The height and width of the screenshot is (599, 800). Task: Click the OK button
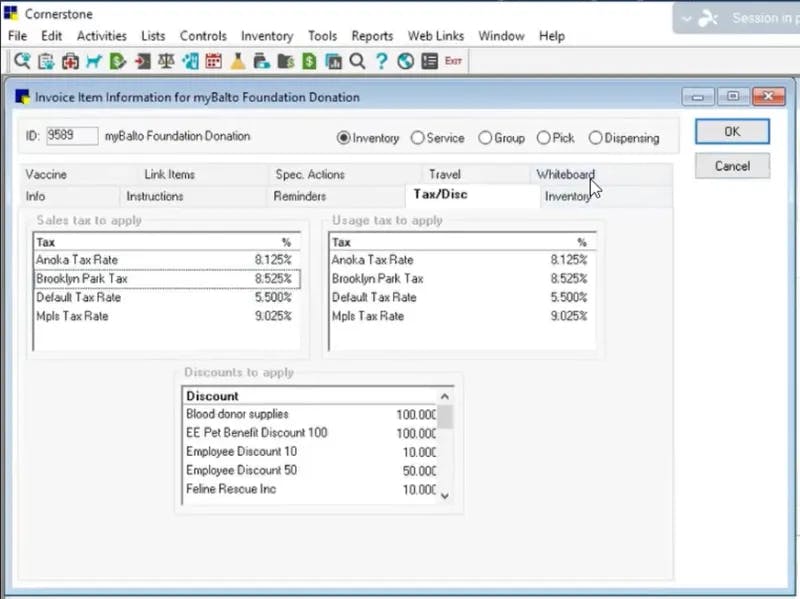click(x=732, y=132)
